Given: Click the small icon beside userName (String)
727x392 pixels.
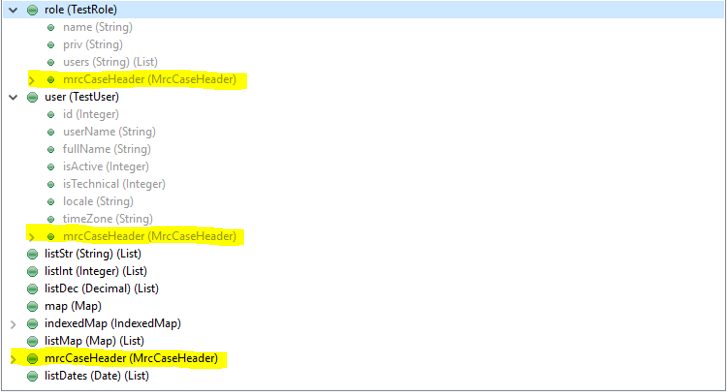Looking at the screenshot, I should [x=51, y=132].
